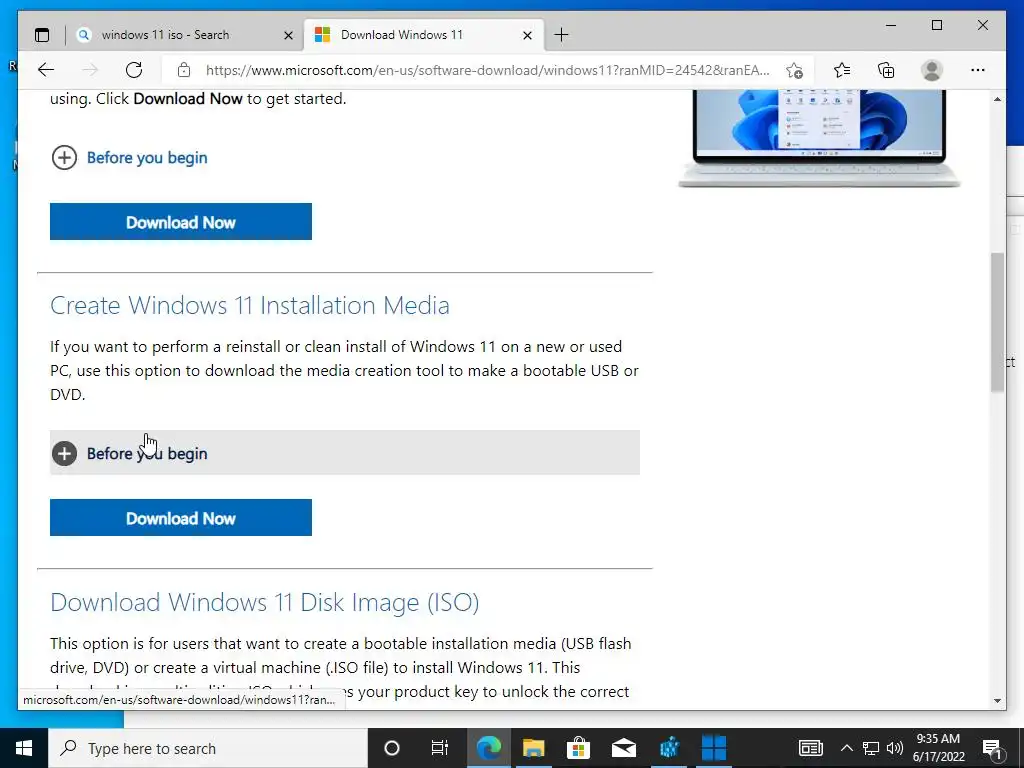Open the profile account icon
Screen dimensions: 1024x768
click(x=932, y=70)
